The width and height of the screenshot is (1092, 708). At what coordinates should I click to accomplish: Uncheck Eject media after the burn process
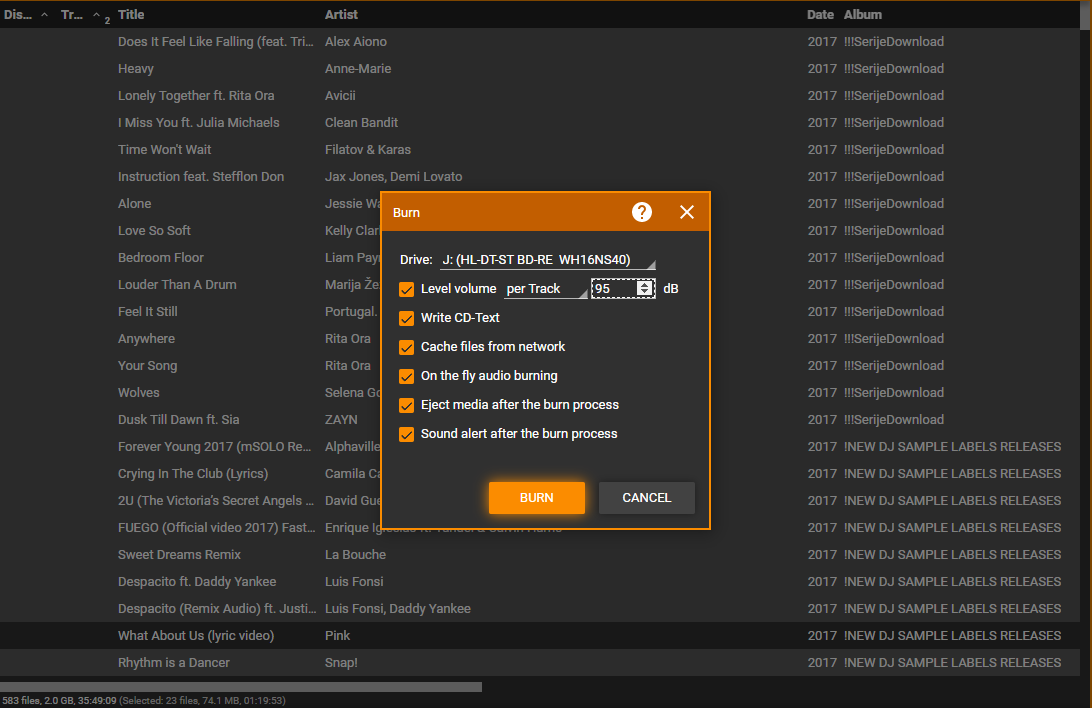(407, 405)
